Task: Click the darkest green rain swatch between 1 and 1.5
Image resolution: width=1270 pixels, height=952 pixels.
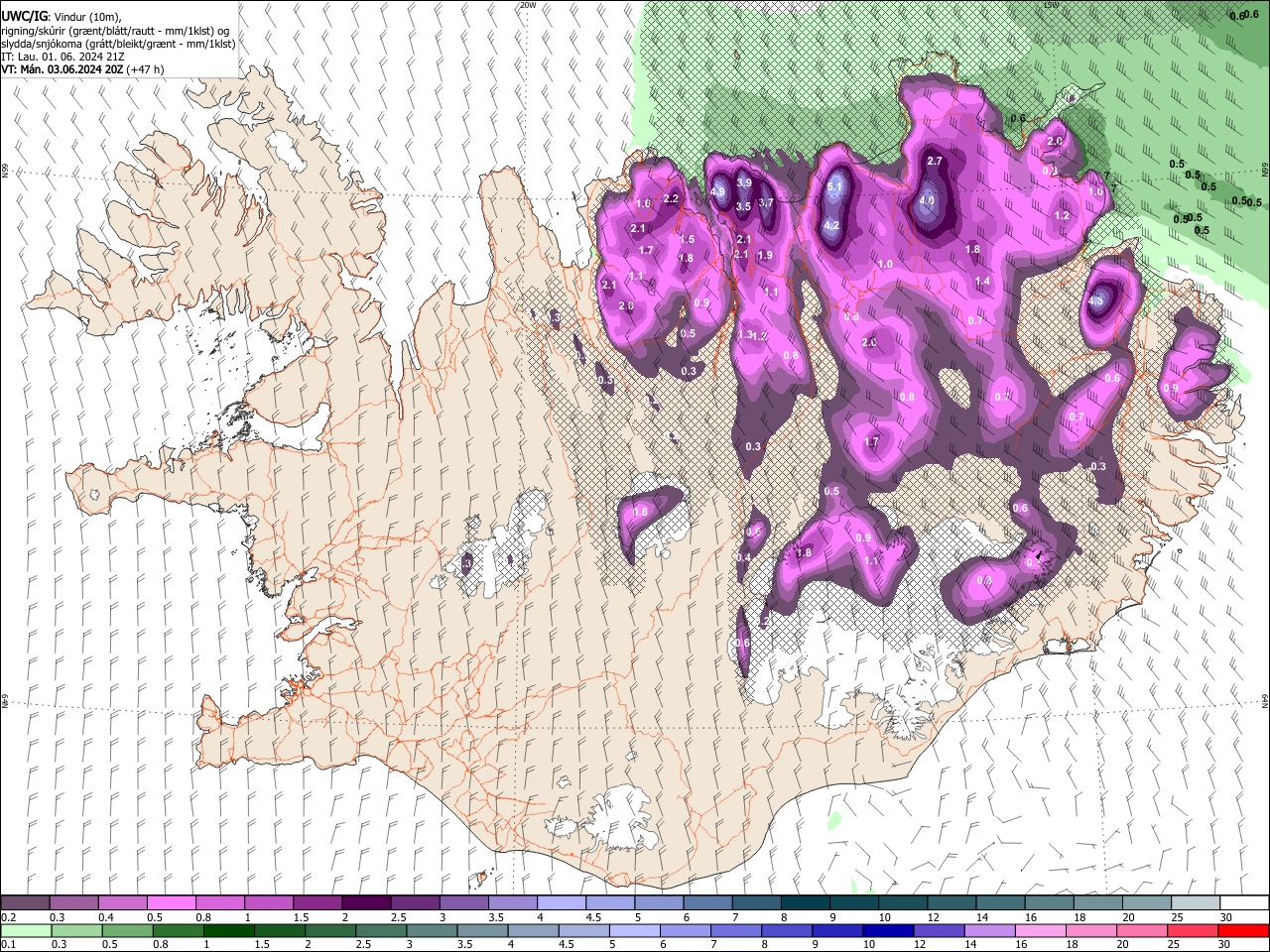Action: [x=228, y=931]
